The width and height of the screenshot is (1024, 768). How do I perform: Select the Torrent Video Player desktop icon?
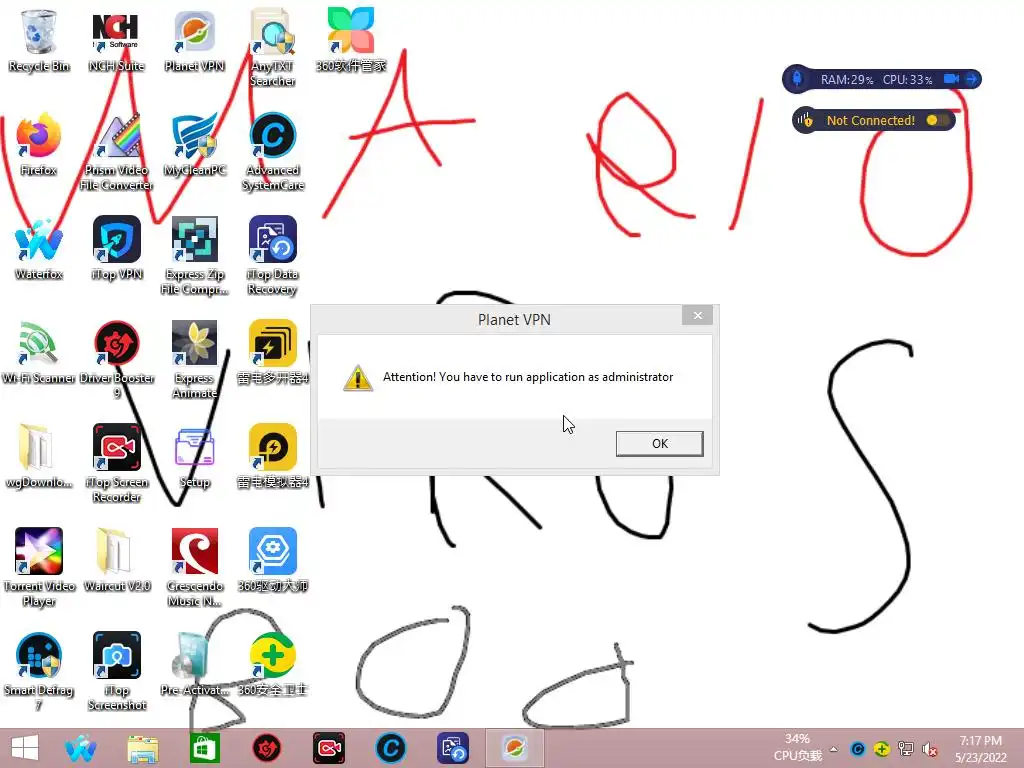point(39,568)
